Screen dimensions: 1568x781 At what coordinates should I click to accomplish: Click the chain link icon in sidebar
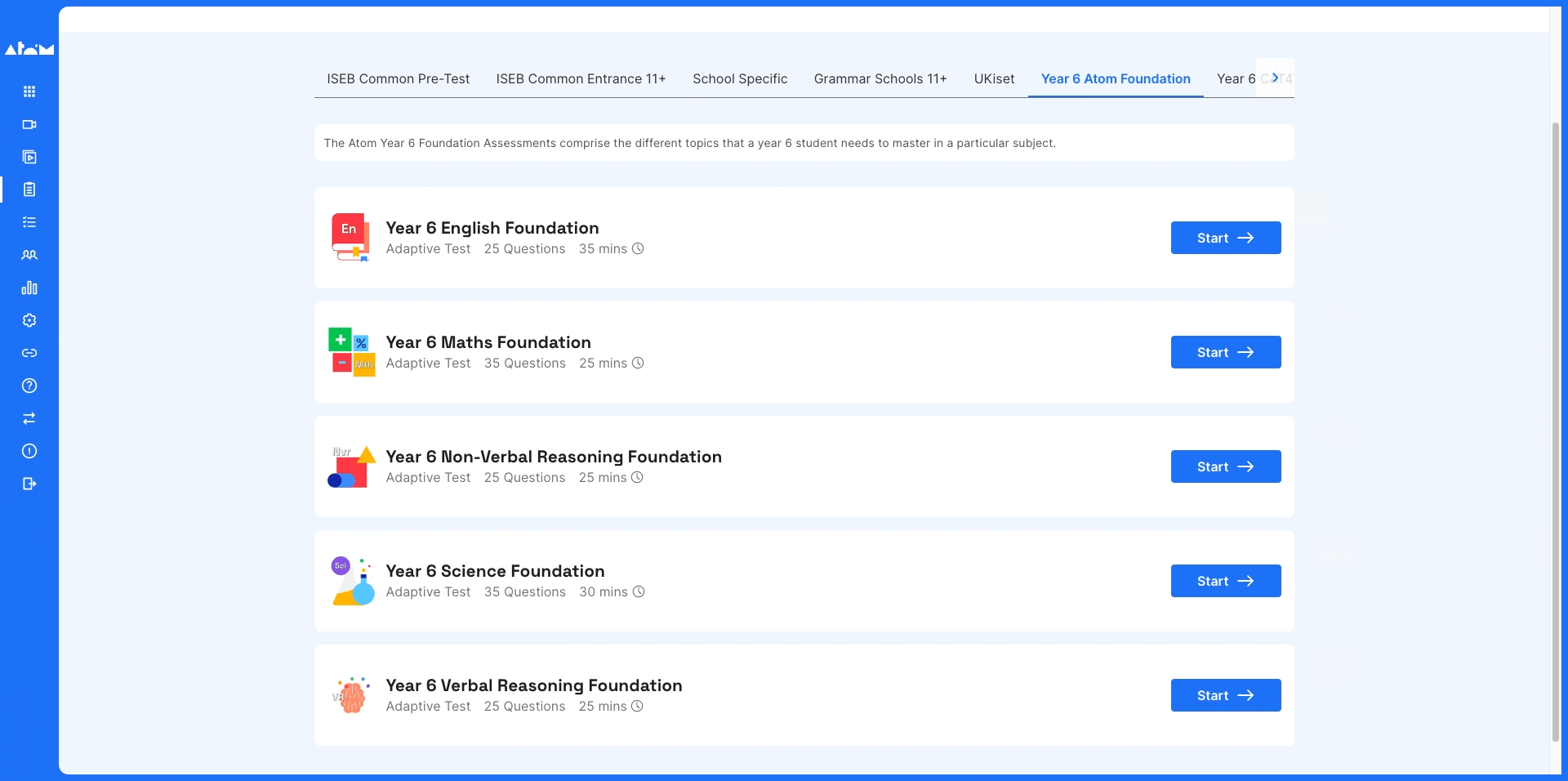click(x=29, y=353)
